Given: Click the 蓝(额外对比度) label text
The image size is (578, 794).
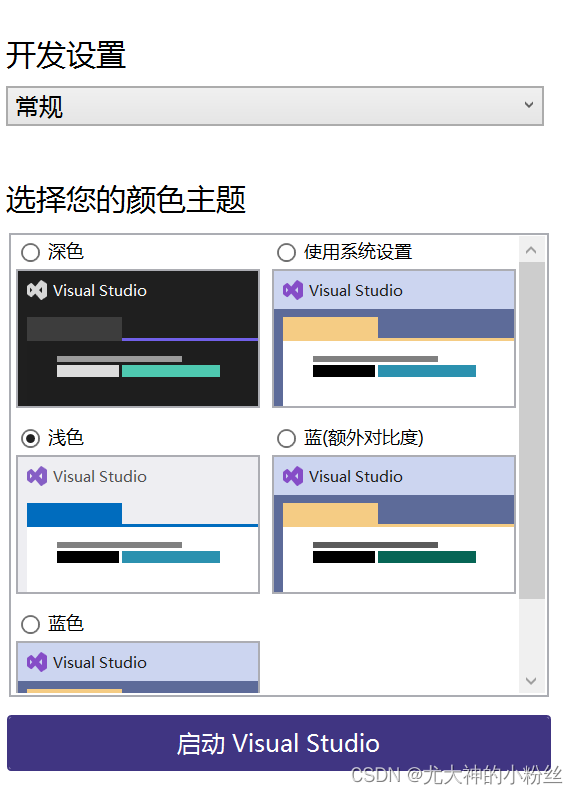Looking at the screenshot, I should pyautogui.click(x=364, y=438).
